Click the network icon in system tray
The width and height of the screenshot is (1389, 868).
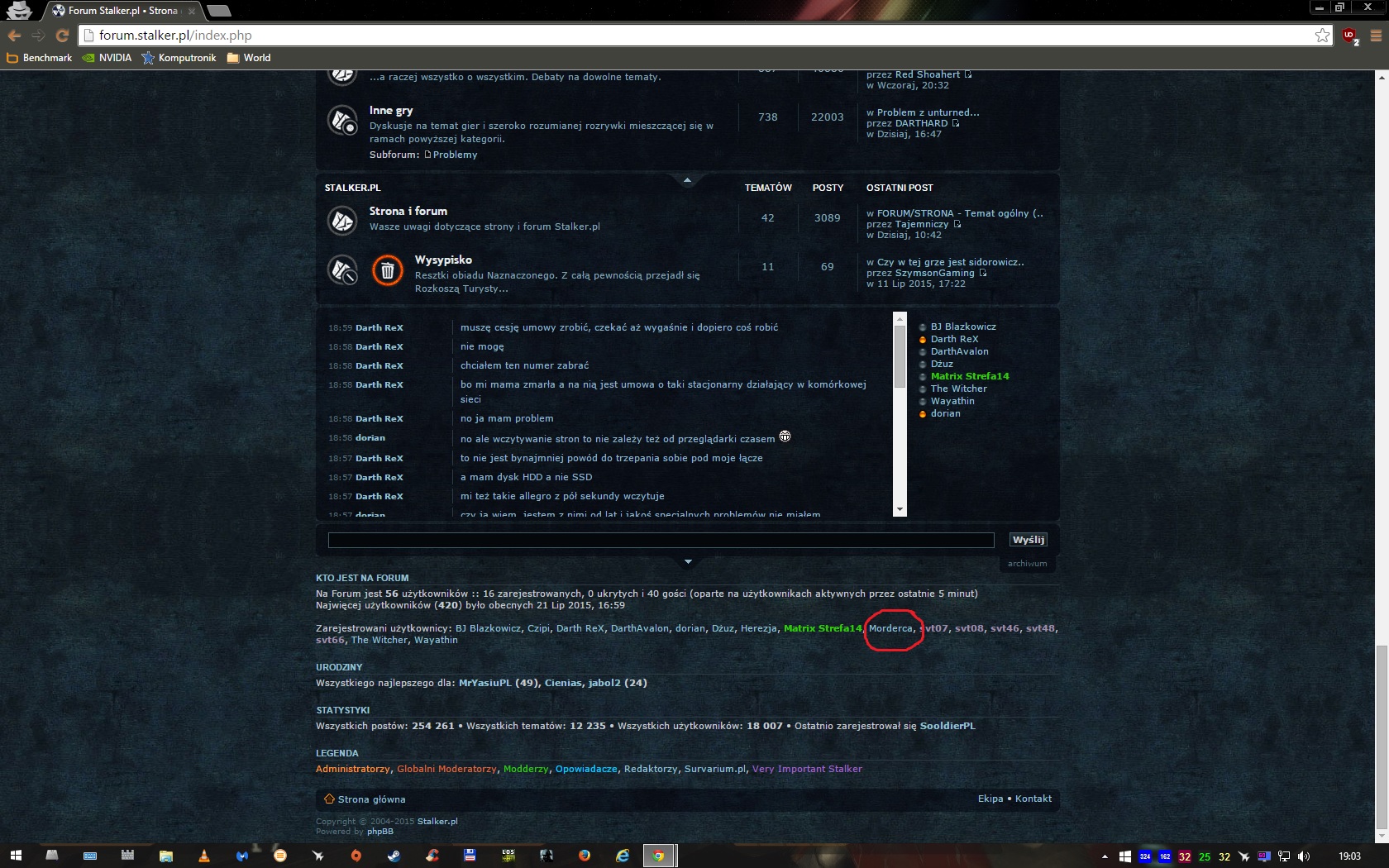pos(1284,856)
